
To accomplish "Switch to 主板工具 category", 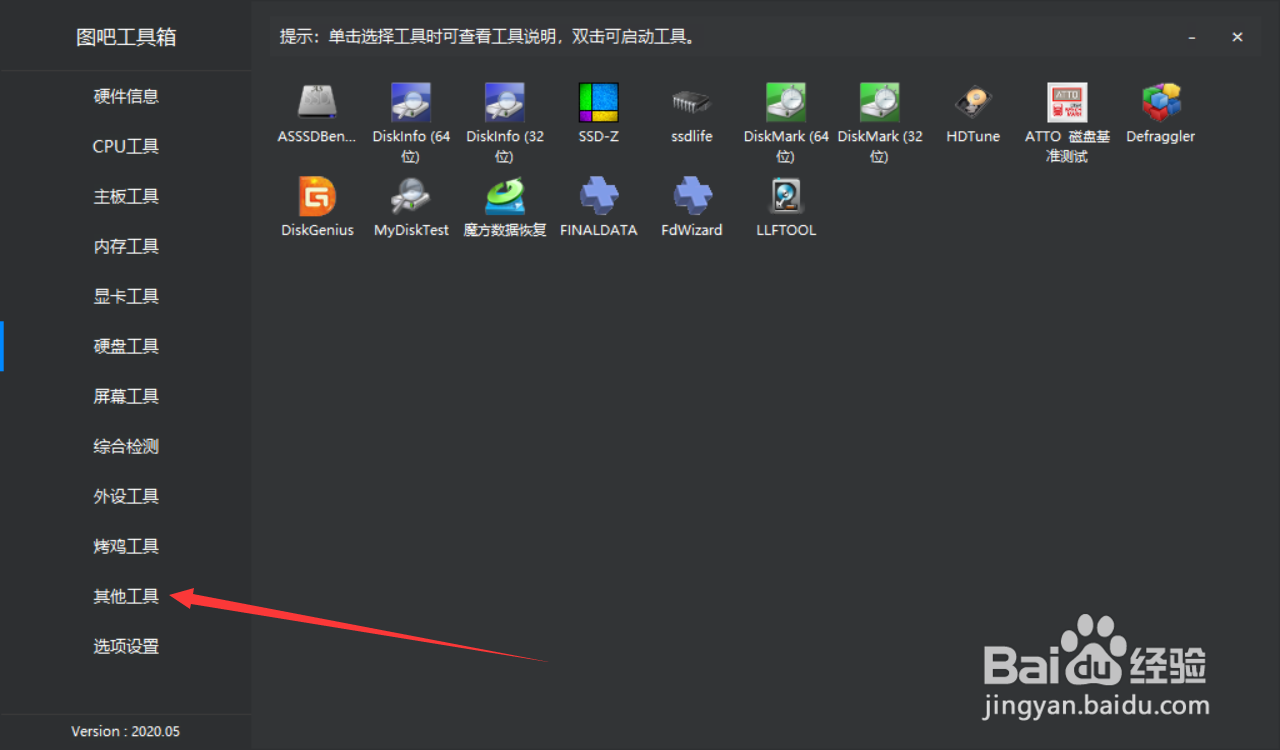I will point(126,196).
